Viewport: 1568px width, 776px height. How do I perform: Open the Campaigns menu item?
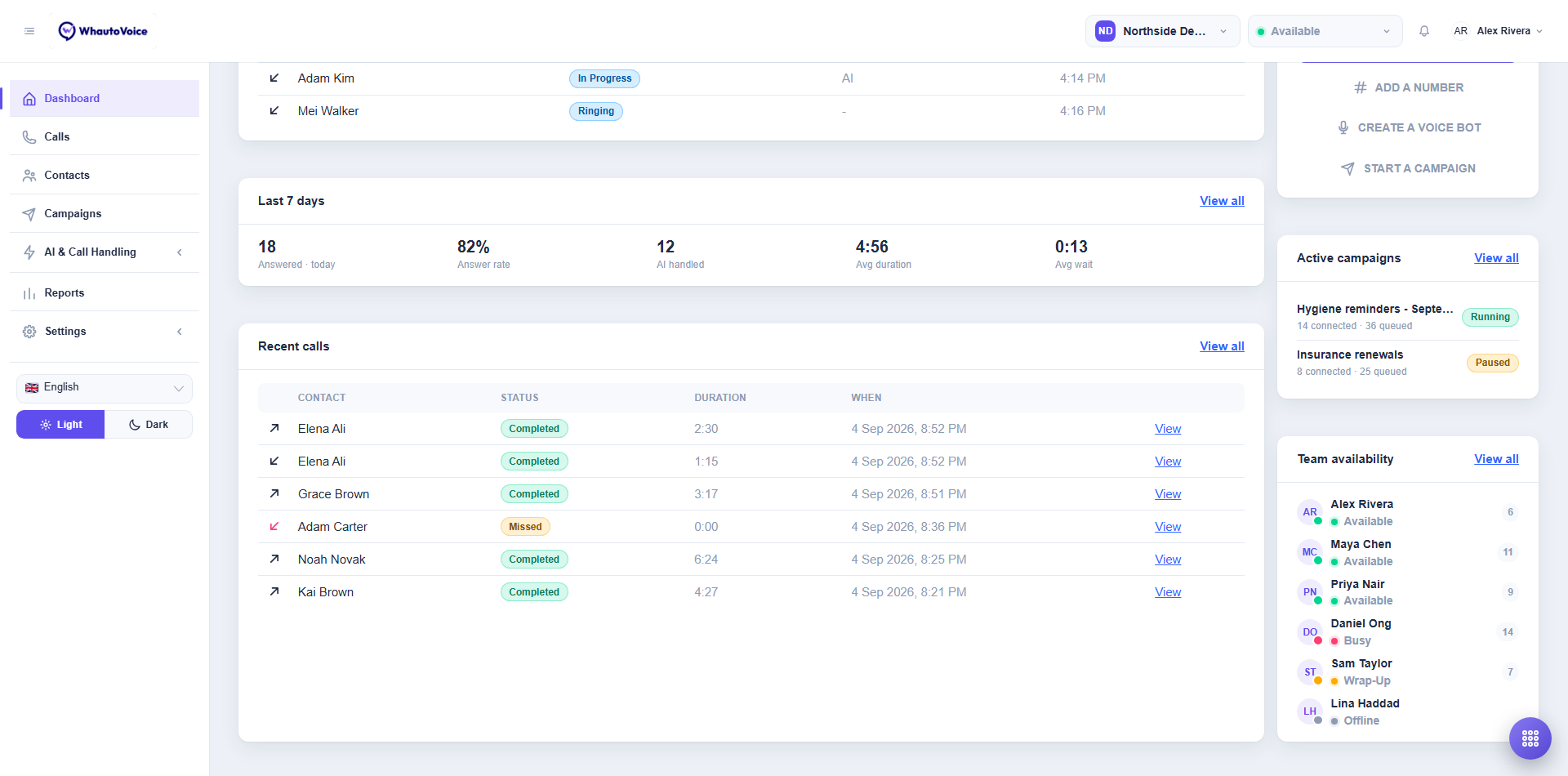[105, 214]
